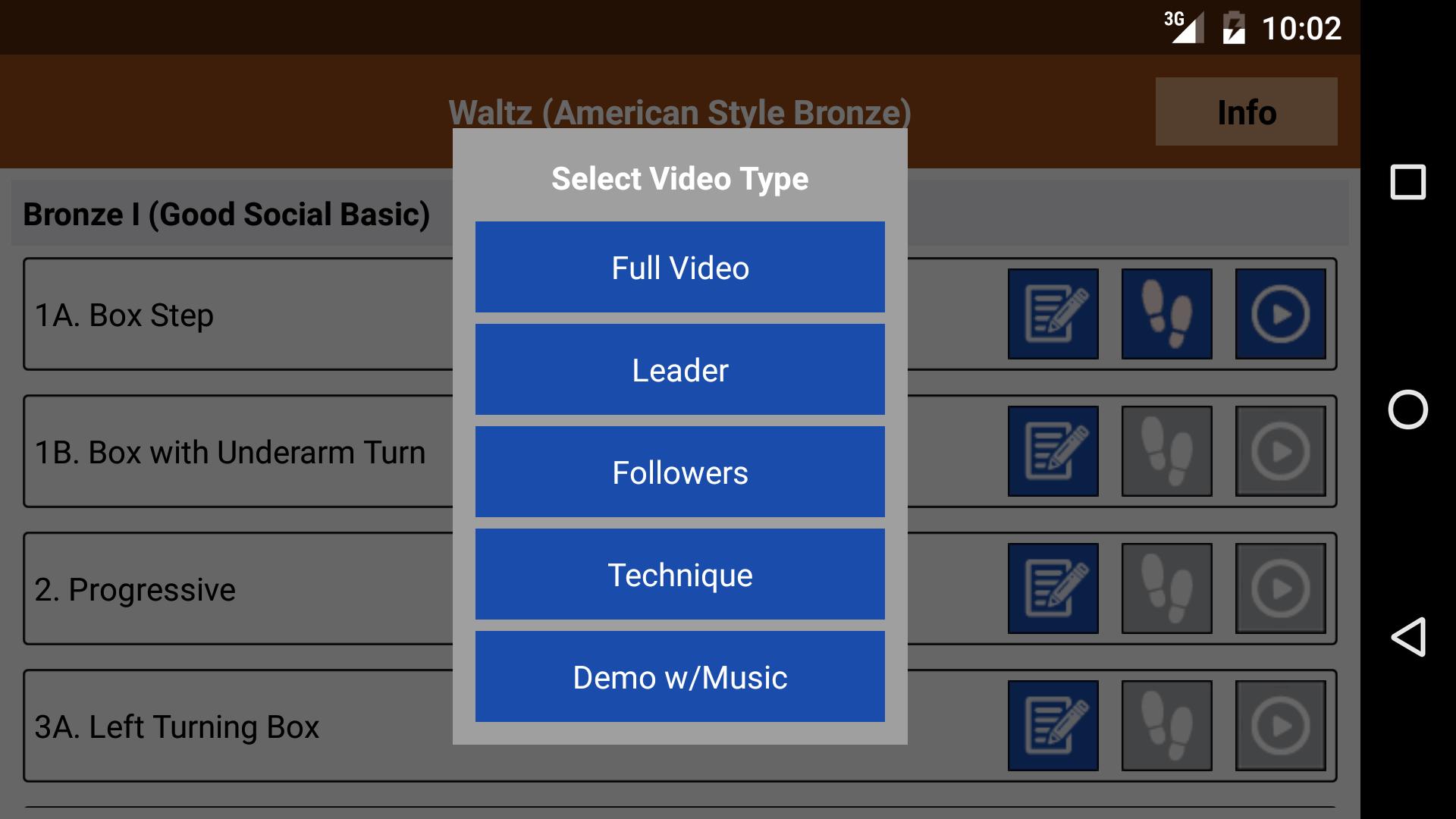1456x819 pixels.
Task: Play video for 2. Progressive row
Action: [1280, 588]
